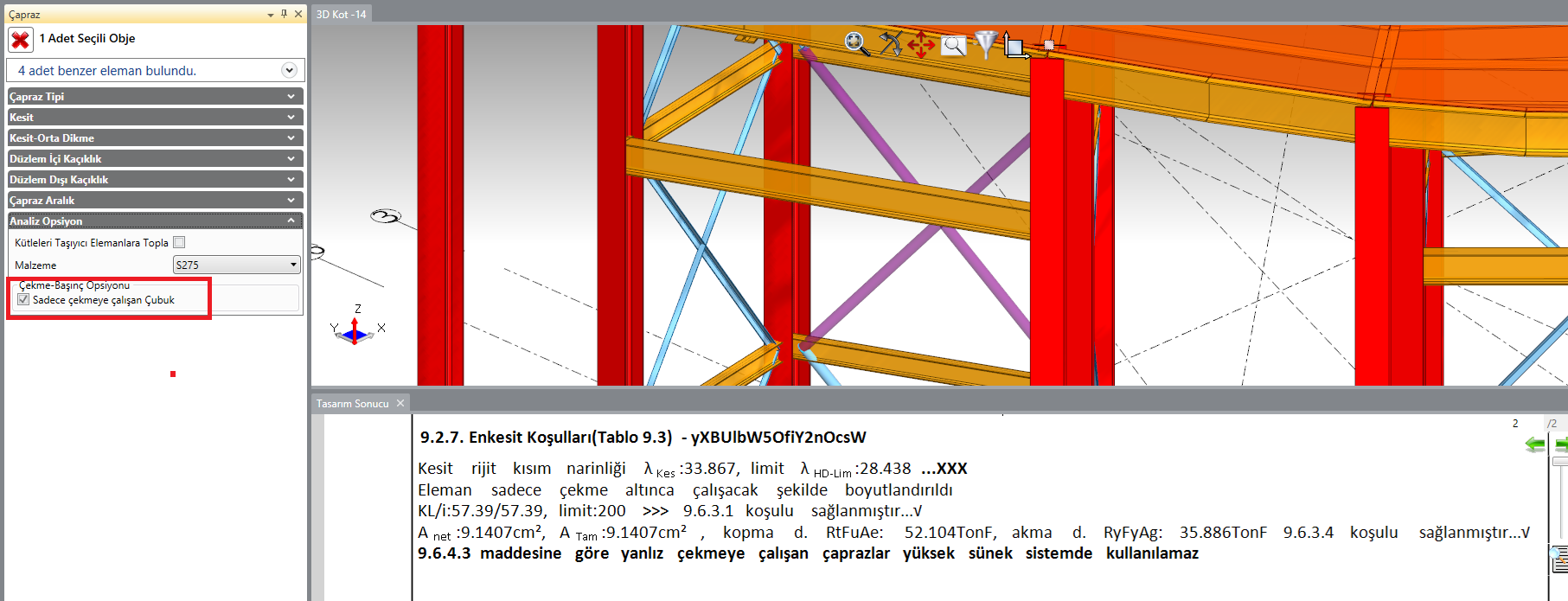Close the Tasarım Sonucu tab

point(400,403)
